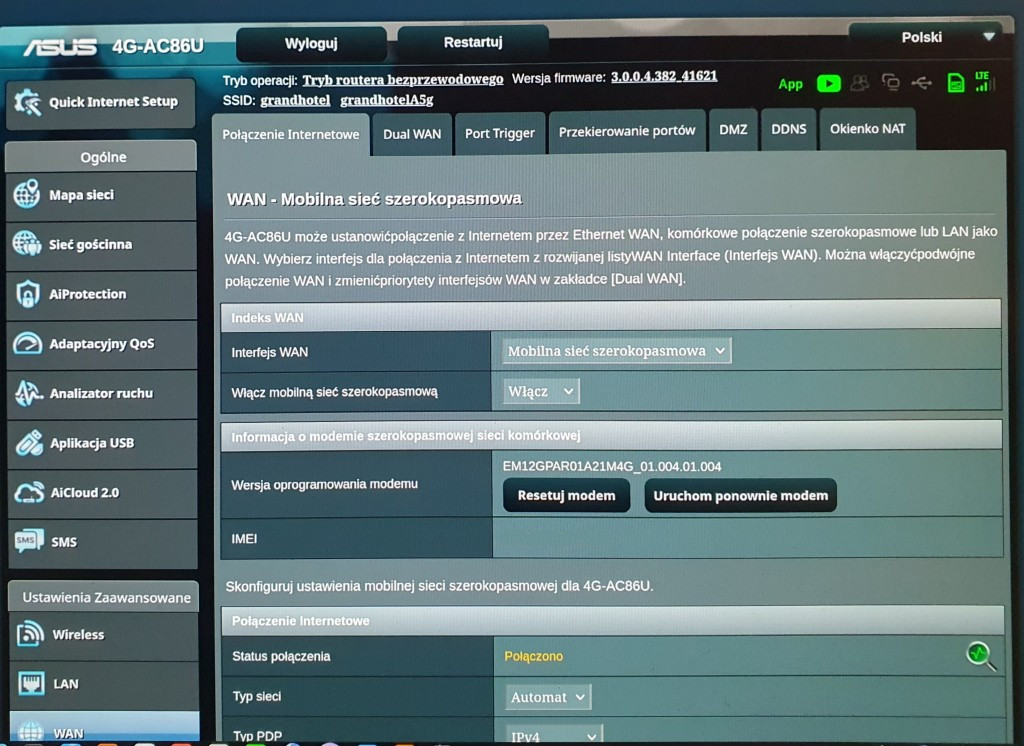Click the green play button icon
This screenshot has height=746, width=1024.
[x=828, y=83]
